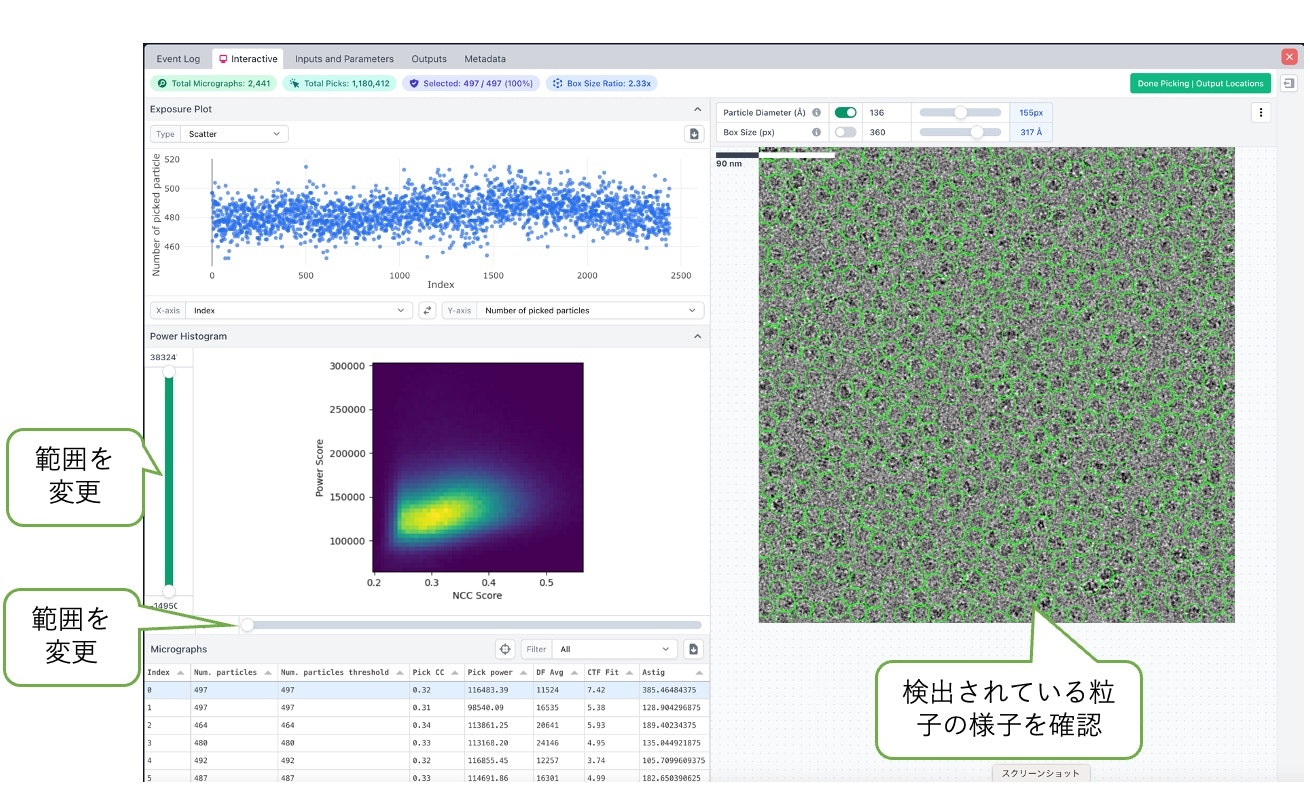Sort by CTF Fit column
Screen dimensions: 1310x788
[610, 673]
